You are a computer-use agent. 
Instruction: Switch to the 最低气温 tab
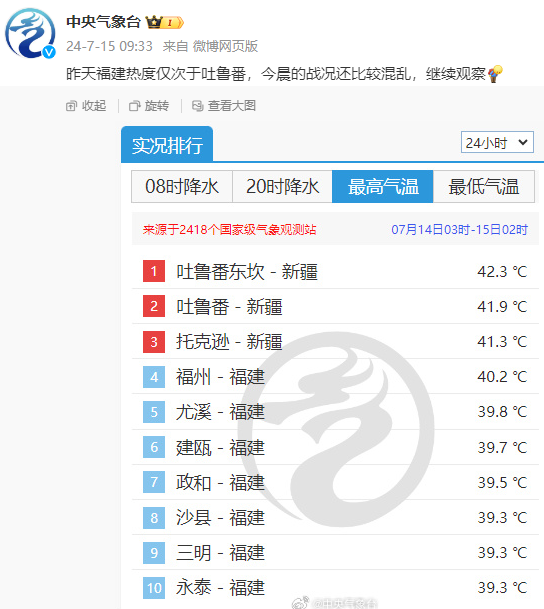click(484, 186)
